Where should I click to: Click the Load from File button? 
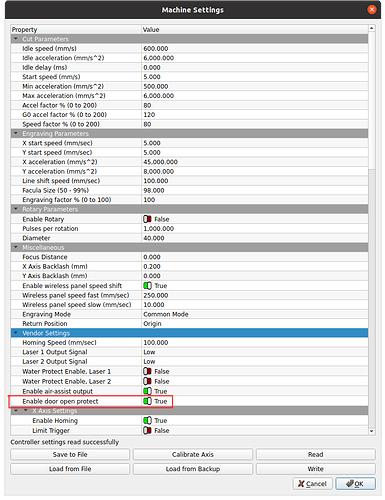click(70, 469)
